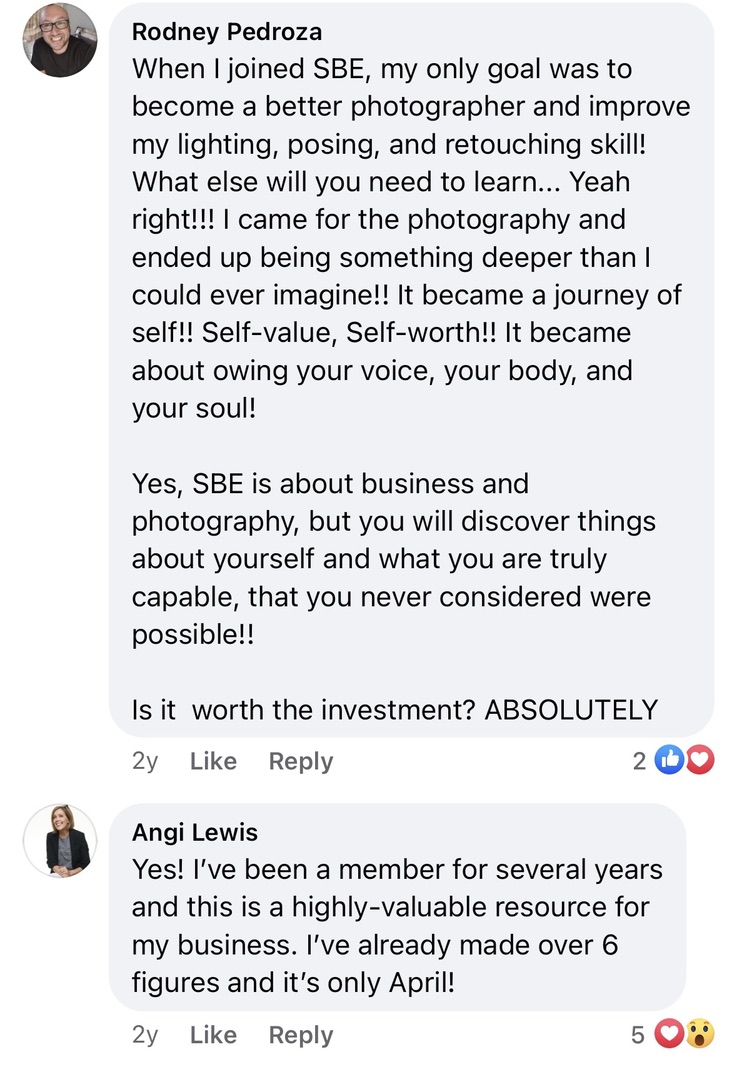737x1067 pixels.
Task: Visit Rodney Pedroza's profile via his name
Action: click(x=227, y=32)
